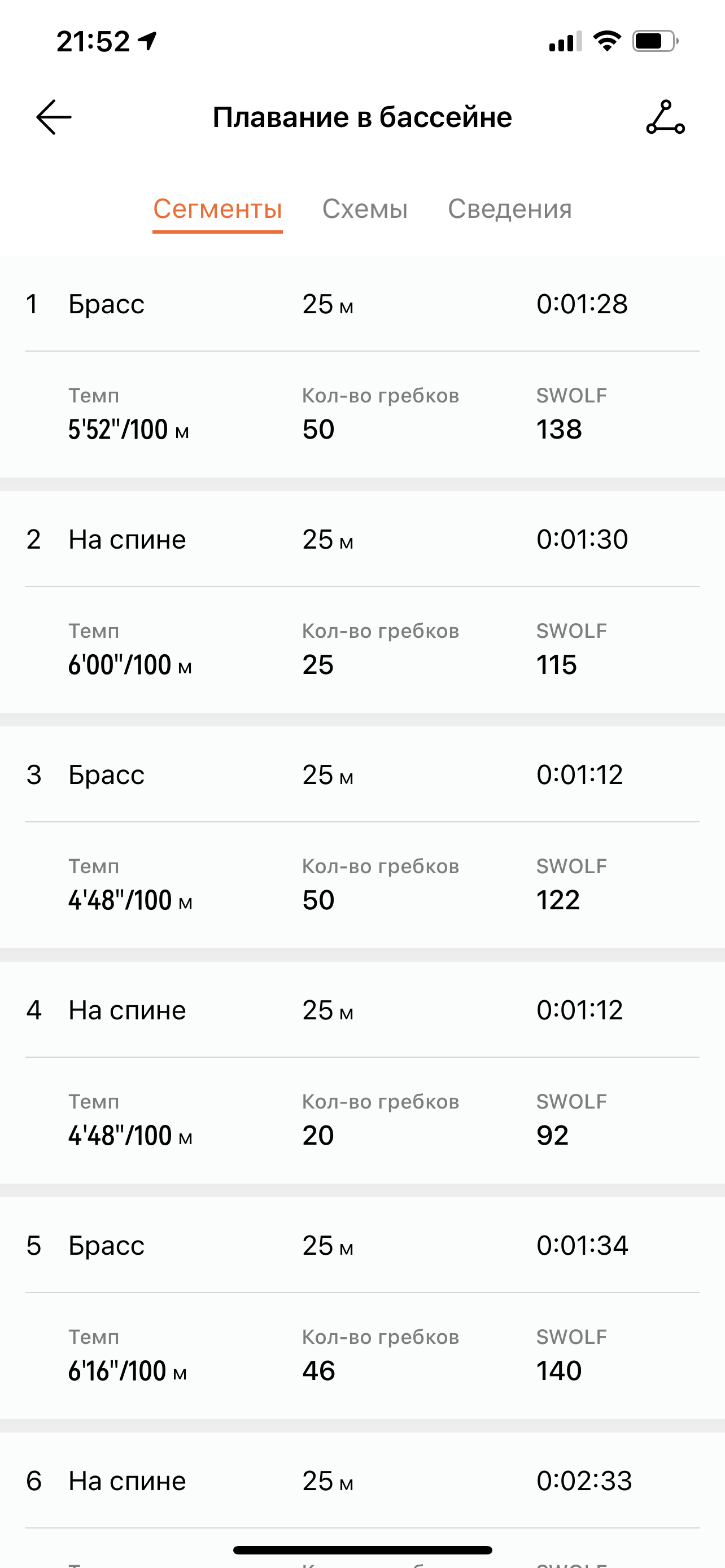The image size is (725, 1568).
Task: Tap segment 5 Брасс row
Action: [x=107, y=1245]
